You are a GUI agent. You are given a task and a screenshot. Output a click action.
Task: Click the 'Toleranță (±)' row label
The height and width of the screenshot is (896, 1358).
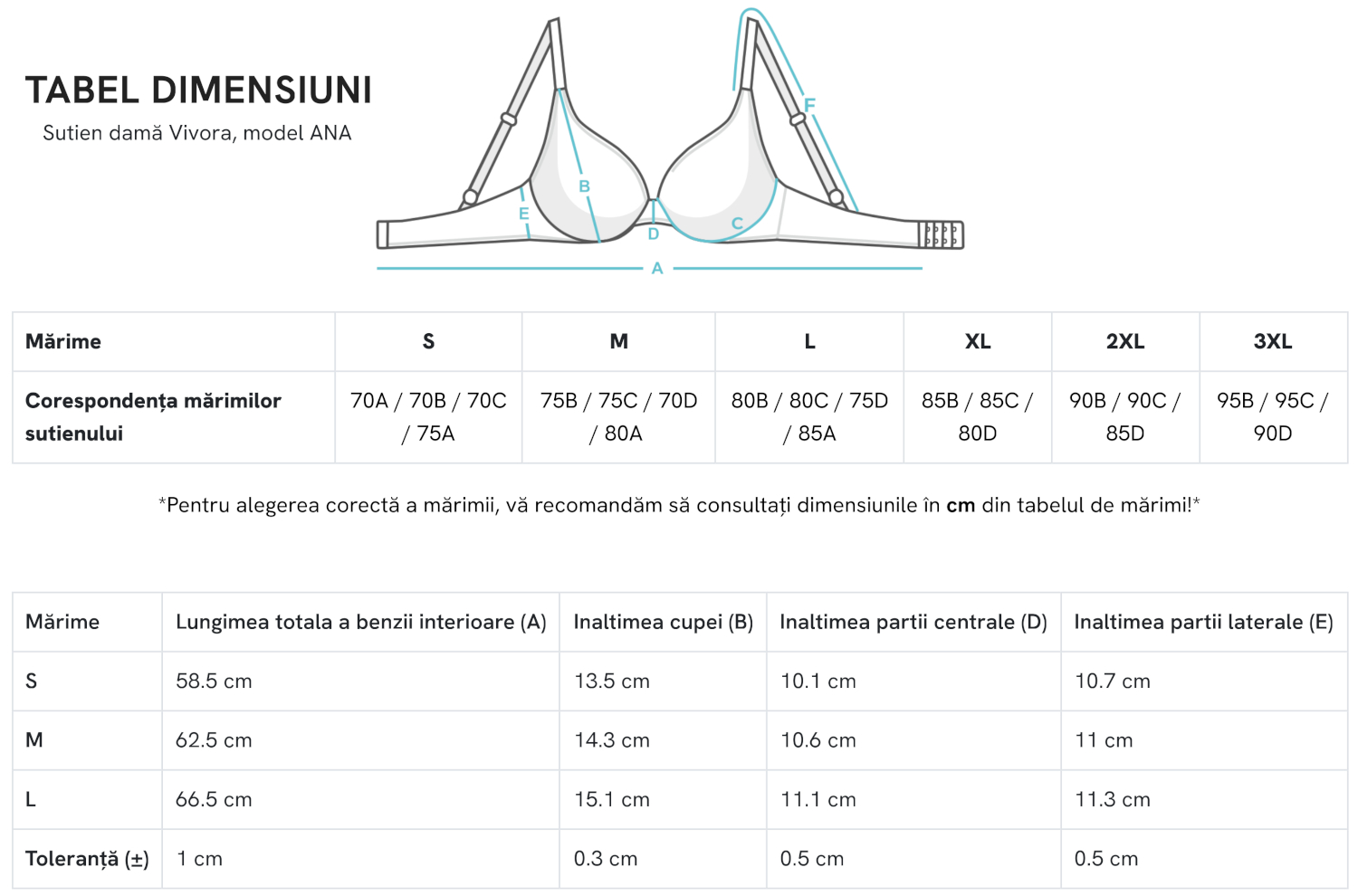coord(87,859)
